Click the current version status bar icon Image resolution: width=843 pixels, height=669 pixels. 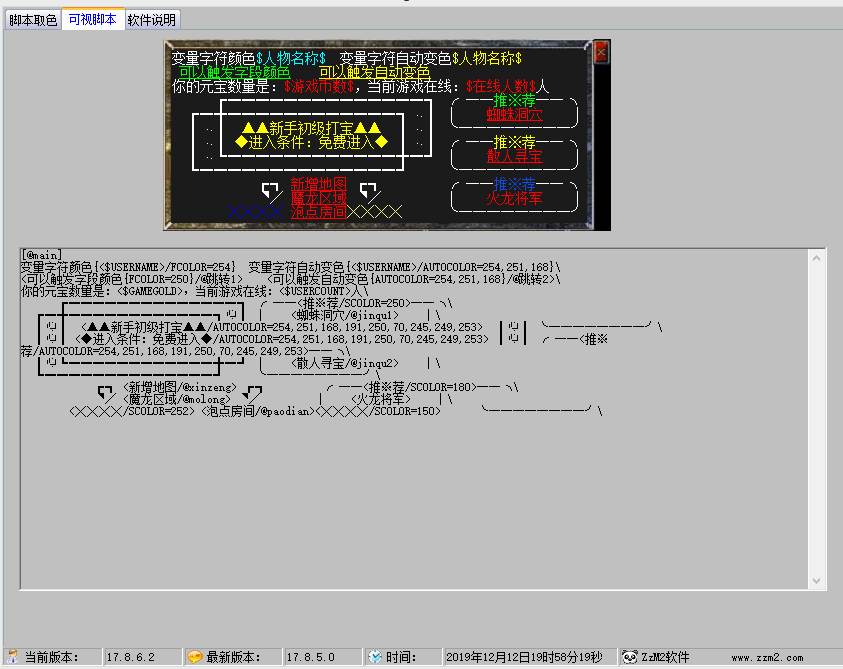(x=12, y=657)
